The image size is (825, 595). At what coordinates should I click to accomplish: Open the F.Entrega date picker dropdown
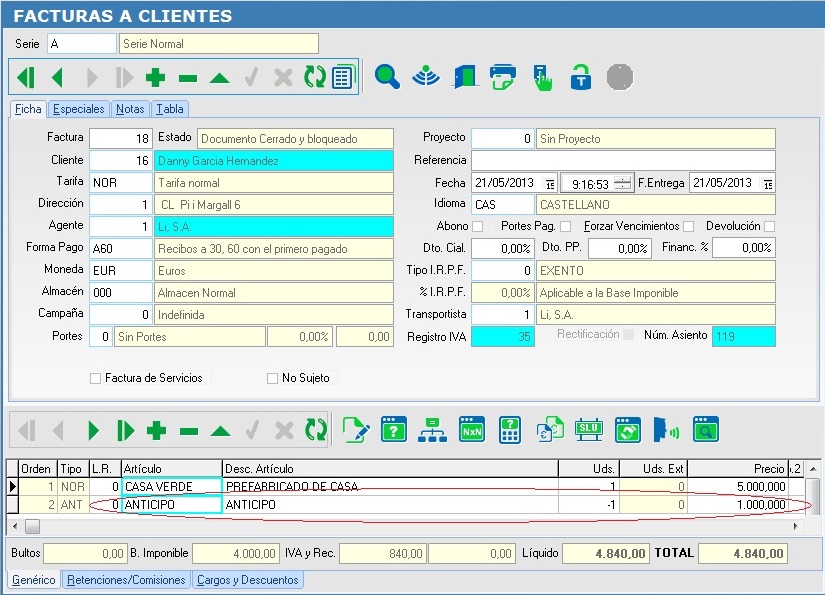pos(767,184)
